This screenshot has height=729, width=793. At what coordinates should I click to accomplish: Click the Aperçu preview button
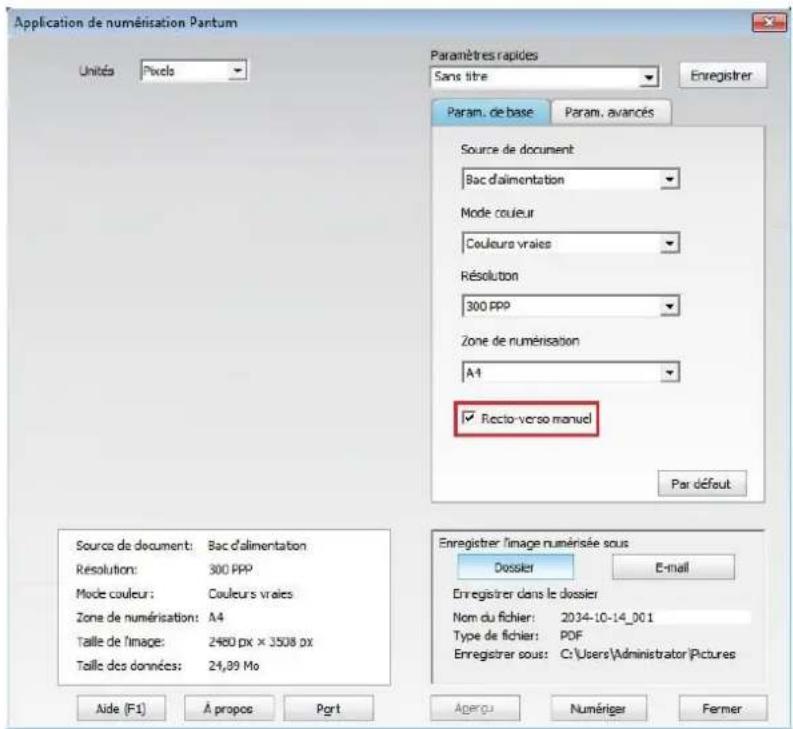(x=474, y=708)
